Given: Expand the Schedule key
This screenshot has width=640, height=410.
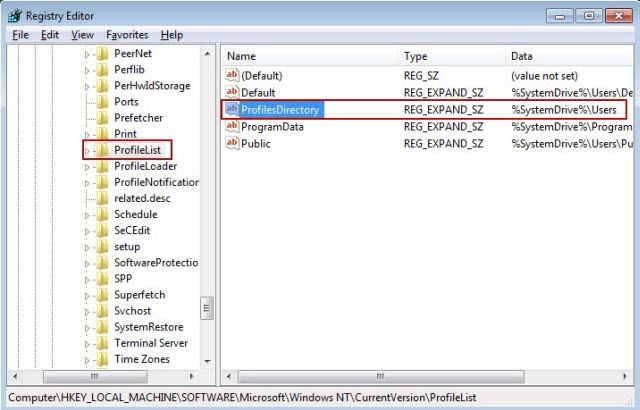Looking at the screenshot, I should click(87, 215).
